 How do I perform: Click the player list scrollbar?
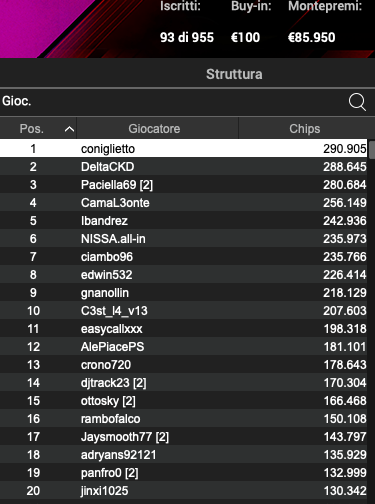371,150
